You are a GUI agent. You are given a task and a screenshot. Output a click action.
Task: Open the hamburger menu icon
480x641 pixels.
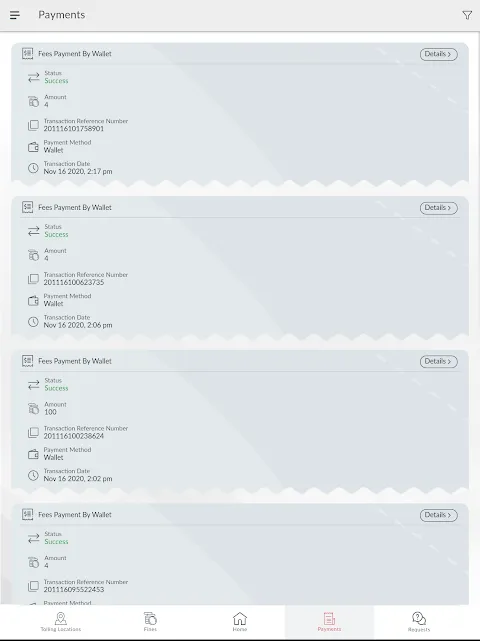pos(15,15)
